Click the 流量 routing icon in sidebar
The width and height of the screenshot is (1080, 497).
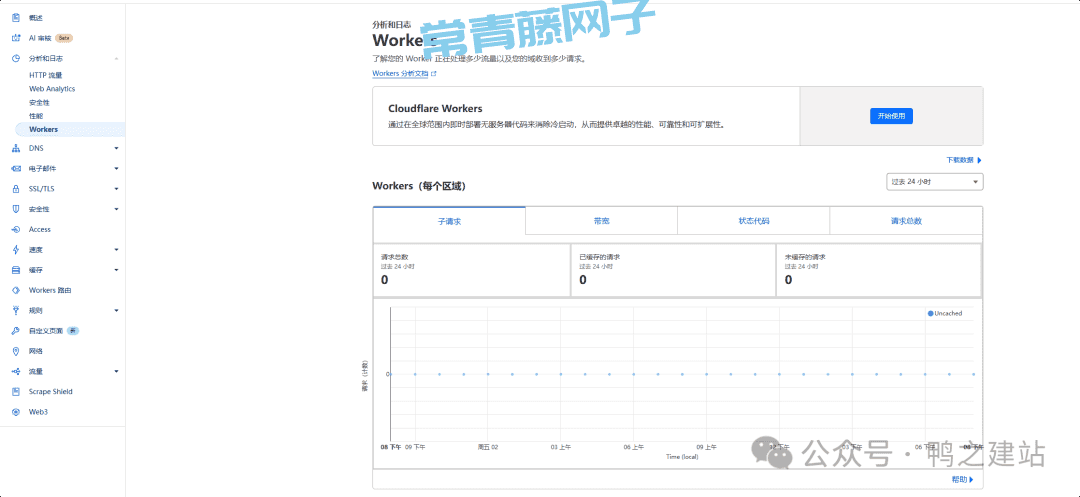click(16, 372)
